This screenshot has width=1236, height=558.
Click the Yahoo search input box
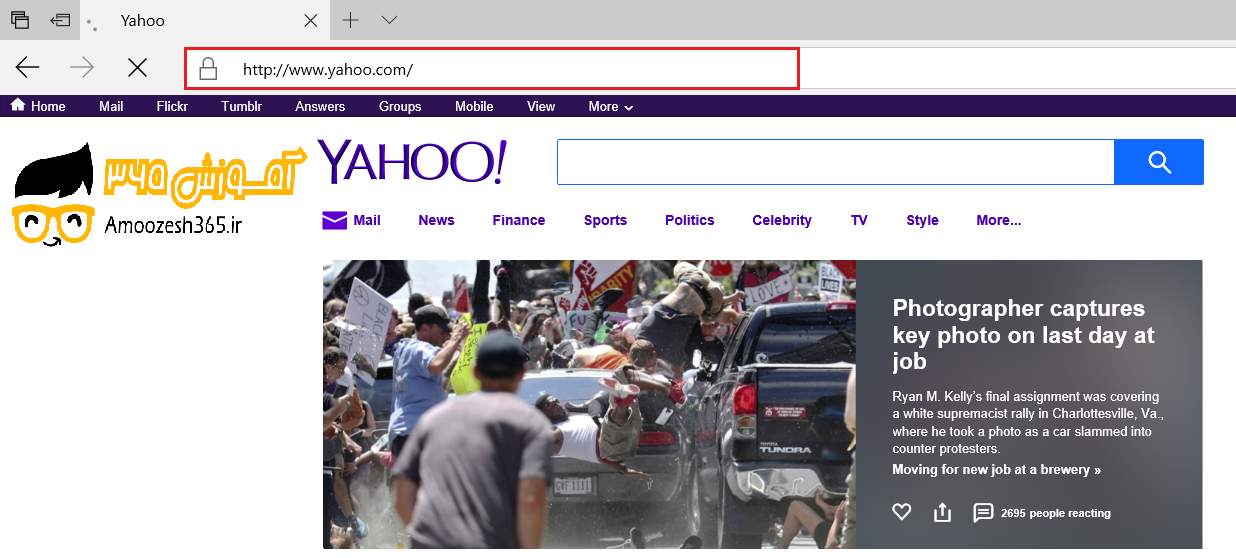(x=835, y=162)
